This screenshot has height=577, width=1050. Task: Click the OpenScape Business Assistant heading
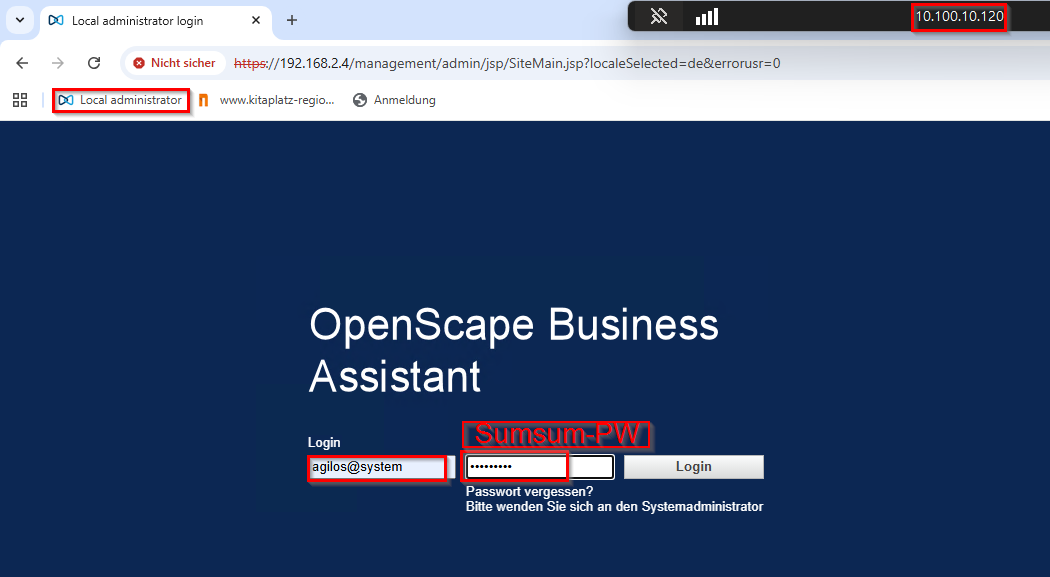(514, 350)
